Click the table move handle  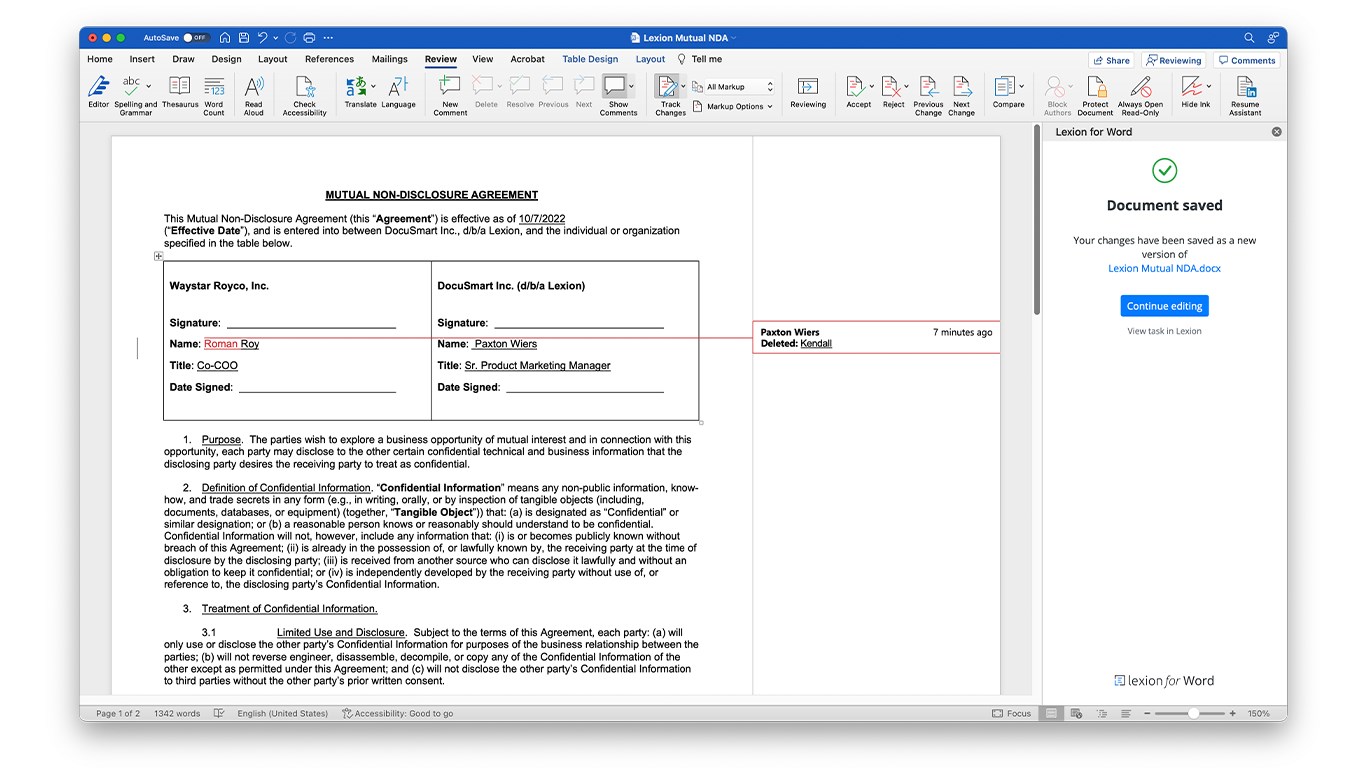tap(158, 256)
